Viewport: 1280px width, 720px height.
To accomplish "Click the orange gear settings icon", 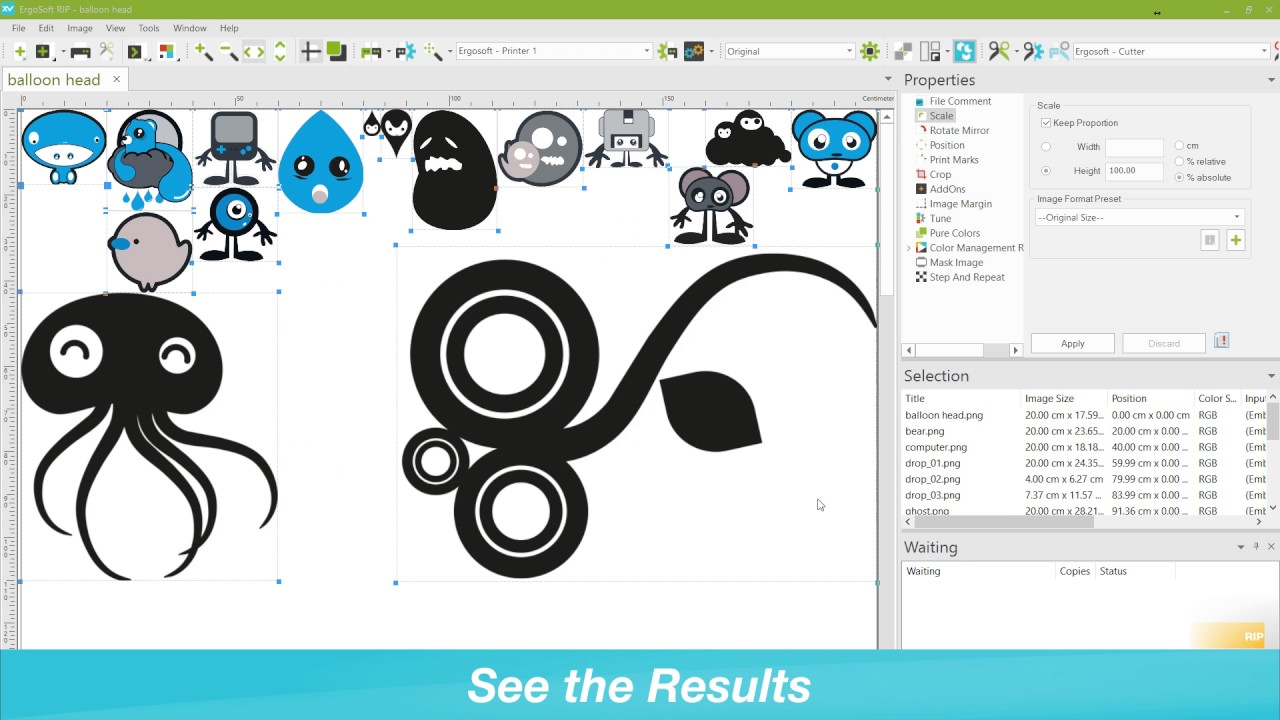I will click(x=694, y=51).
